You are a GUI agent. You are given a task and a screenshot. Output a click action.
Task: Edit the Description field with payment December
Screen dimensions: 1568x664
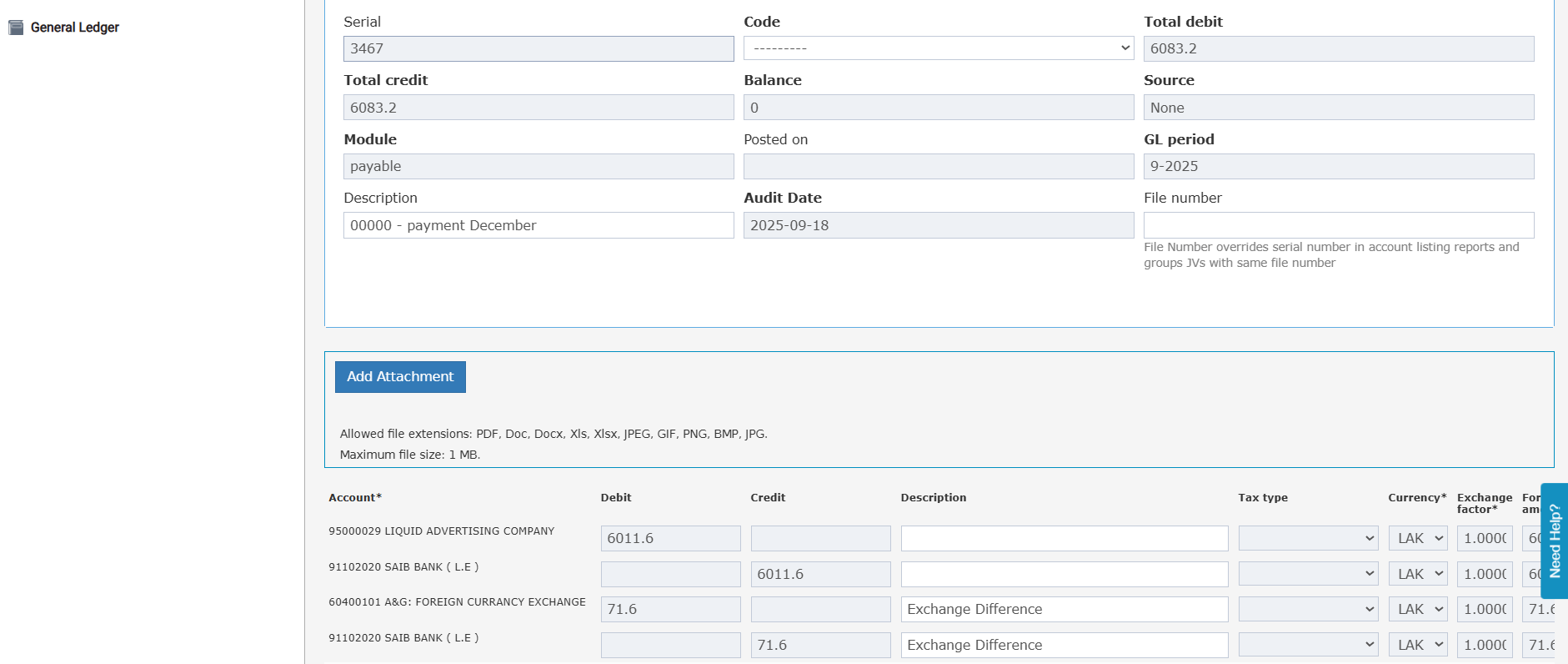(539, 225)
